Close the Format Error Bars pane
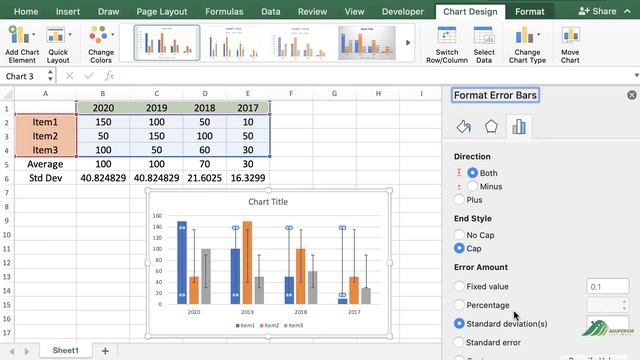 [x=631, y=95]
